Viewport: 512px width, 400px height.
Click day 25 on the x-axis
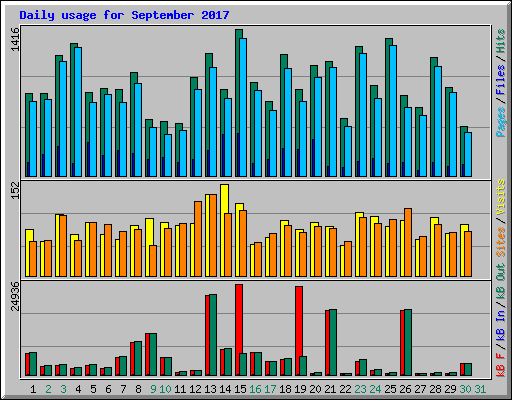coord(390,389)
